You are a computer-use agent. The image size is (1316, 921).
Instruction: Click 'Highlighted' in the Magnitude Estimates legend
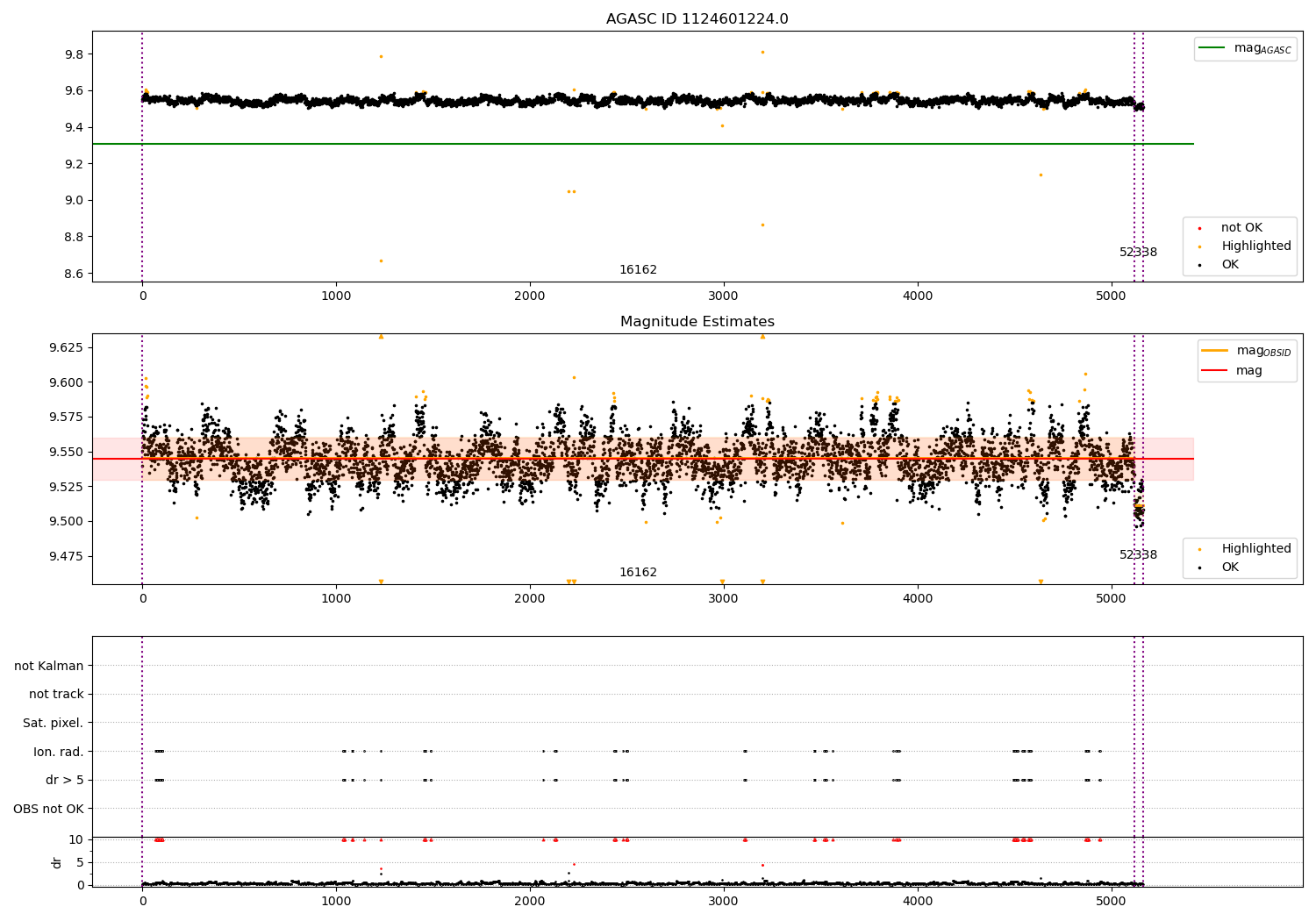(1256, 548)
